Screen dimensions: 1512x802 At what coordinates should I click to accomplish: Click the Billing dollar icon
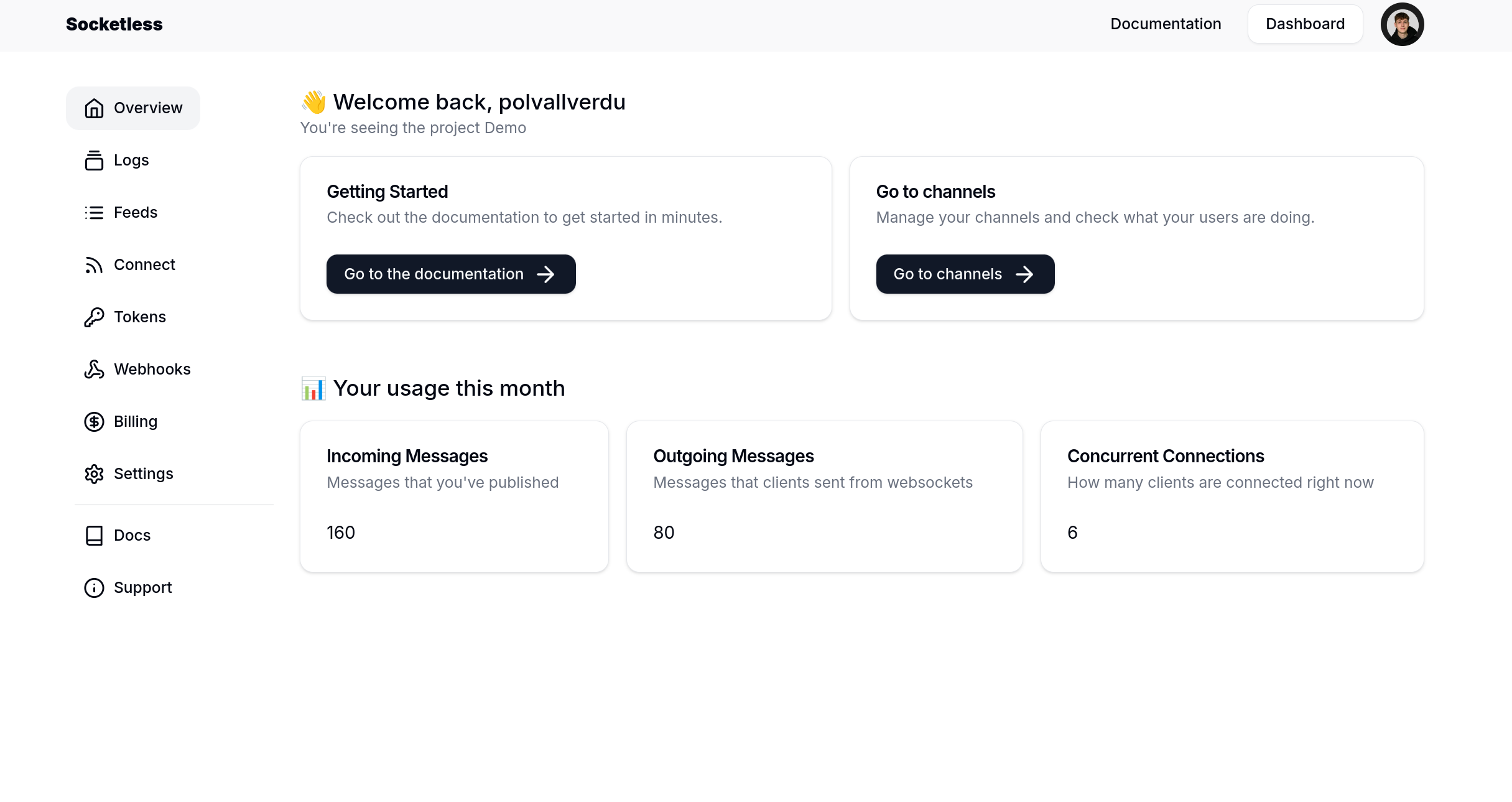[x=94, y=422]
